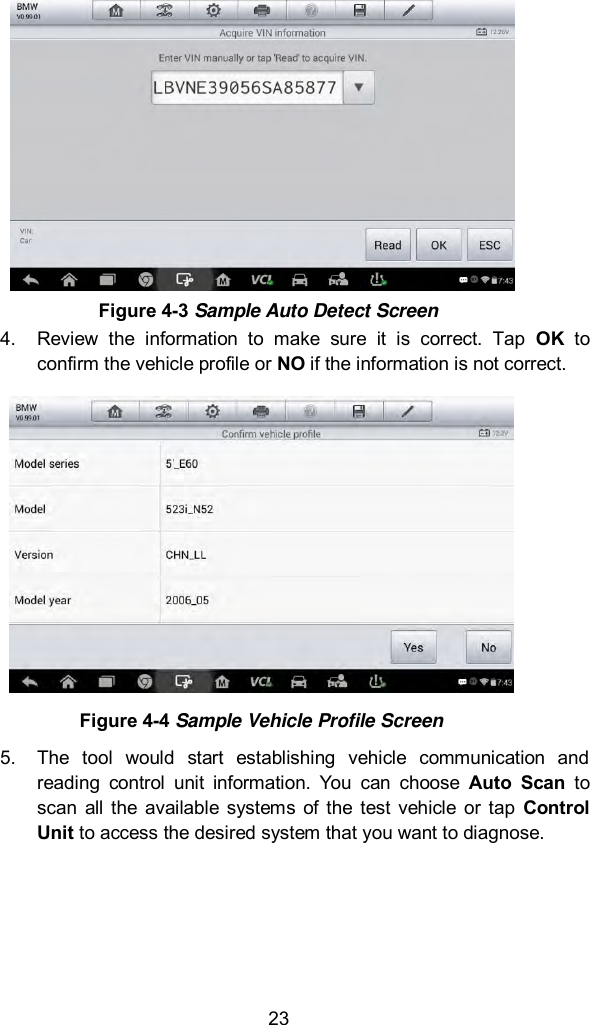
Task: Tap greyed Help icon in Confirm vehicle profile toolbar
Action: (x=310, y=411)
